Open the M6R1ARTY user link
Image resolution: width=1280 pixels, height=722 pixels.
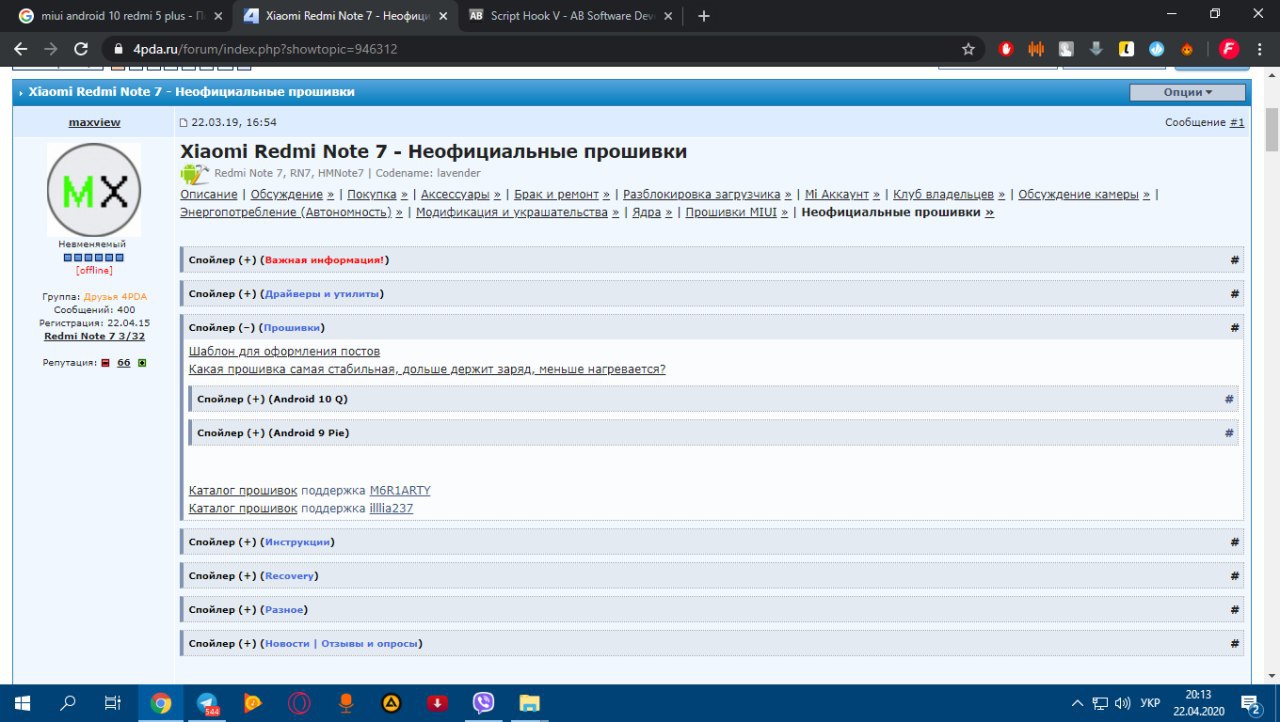pyautogui.click(x=400, y=490)
